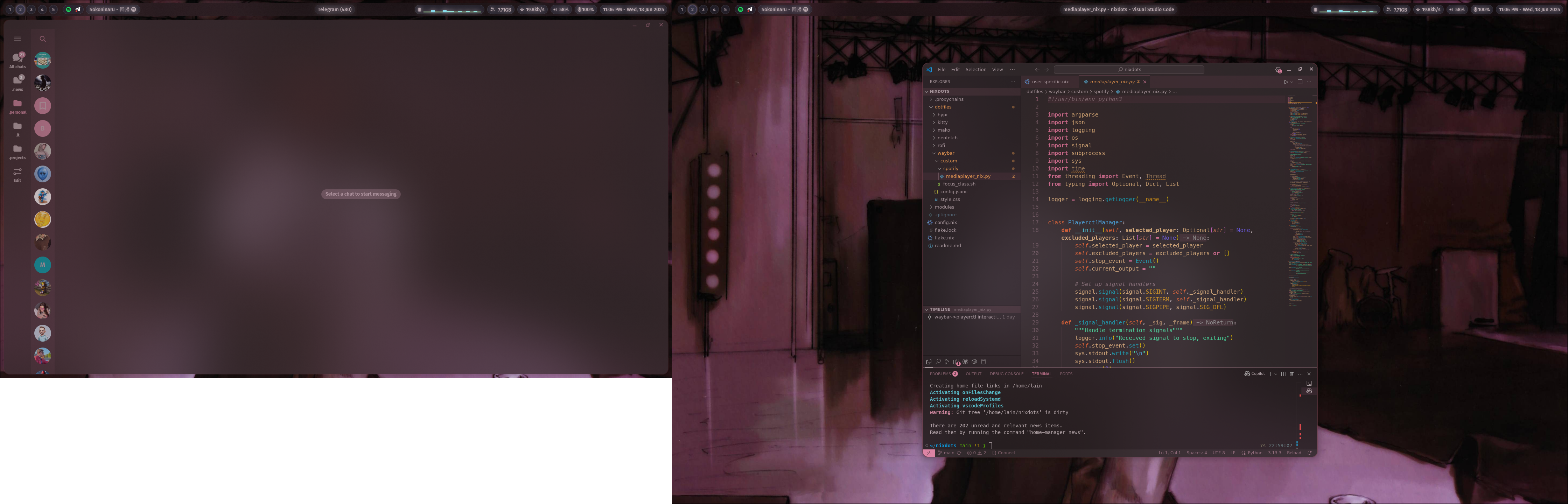This screenshot has width=1568, height=504.
Task: Click Kill Terminal trash icon
Action: (x=1291, y=374)
